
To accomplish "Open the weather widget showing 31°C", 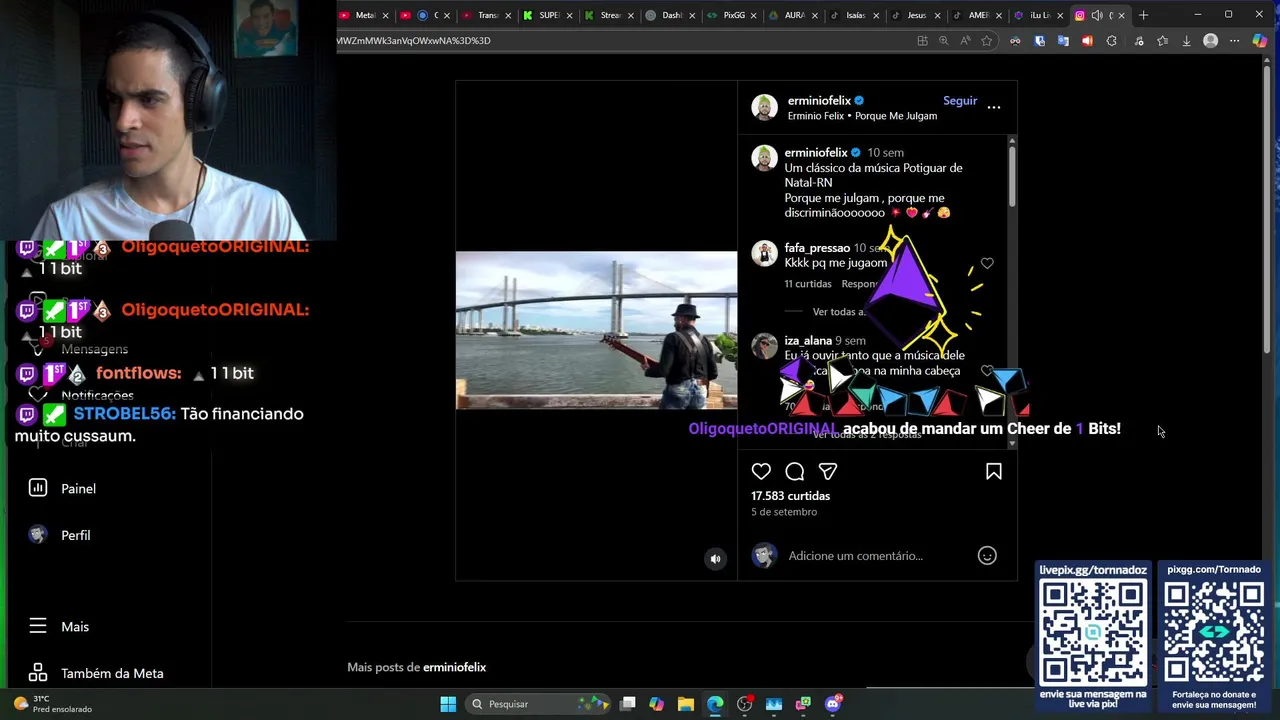I will pos(52,704).
